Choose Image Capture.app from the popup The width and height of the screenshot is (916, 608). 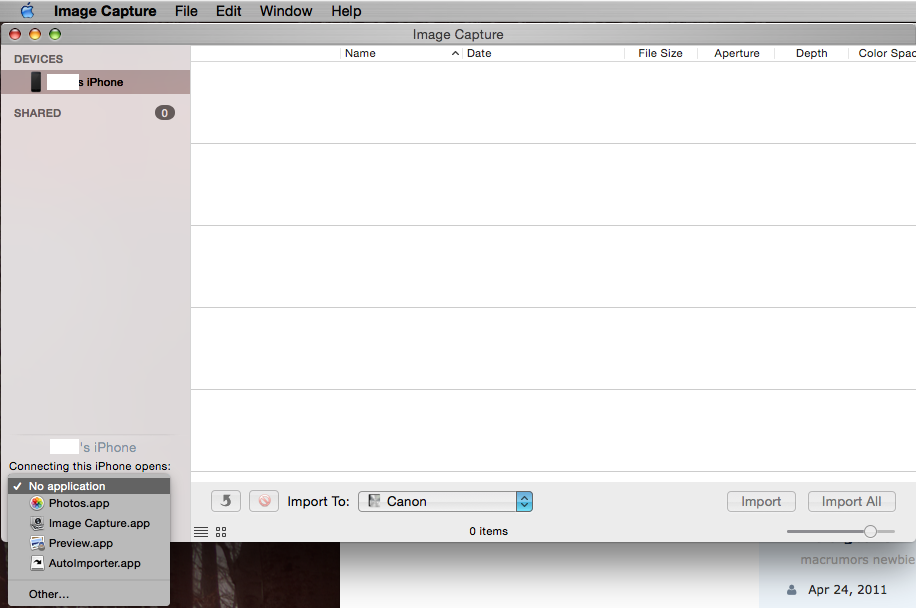pos(89,523)
